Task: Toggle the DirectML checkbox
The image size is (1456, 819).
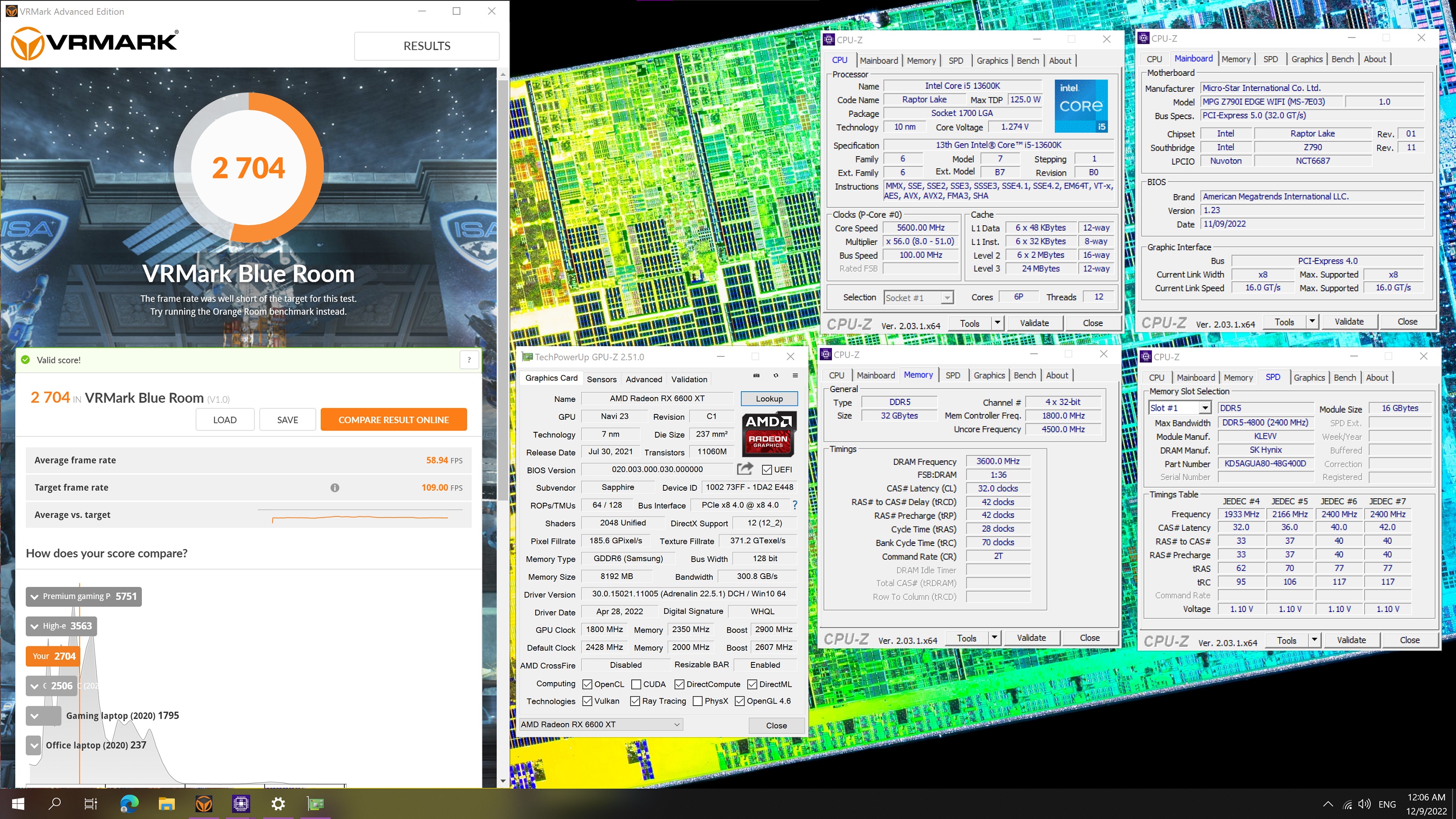Action: click(x=752, y=684)
